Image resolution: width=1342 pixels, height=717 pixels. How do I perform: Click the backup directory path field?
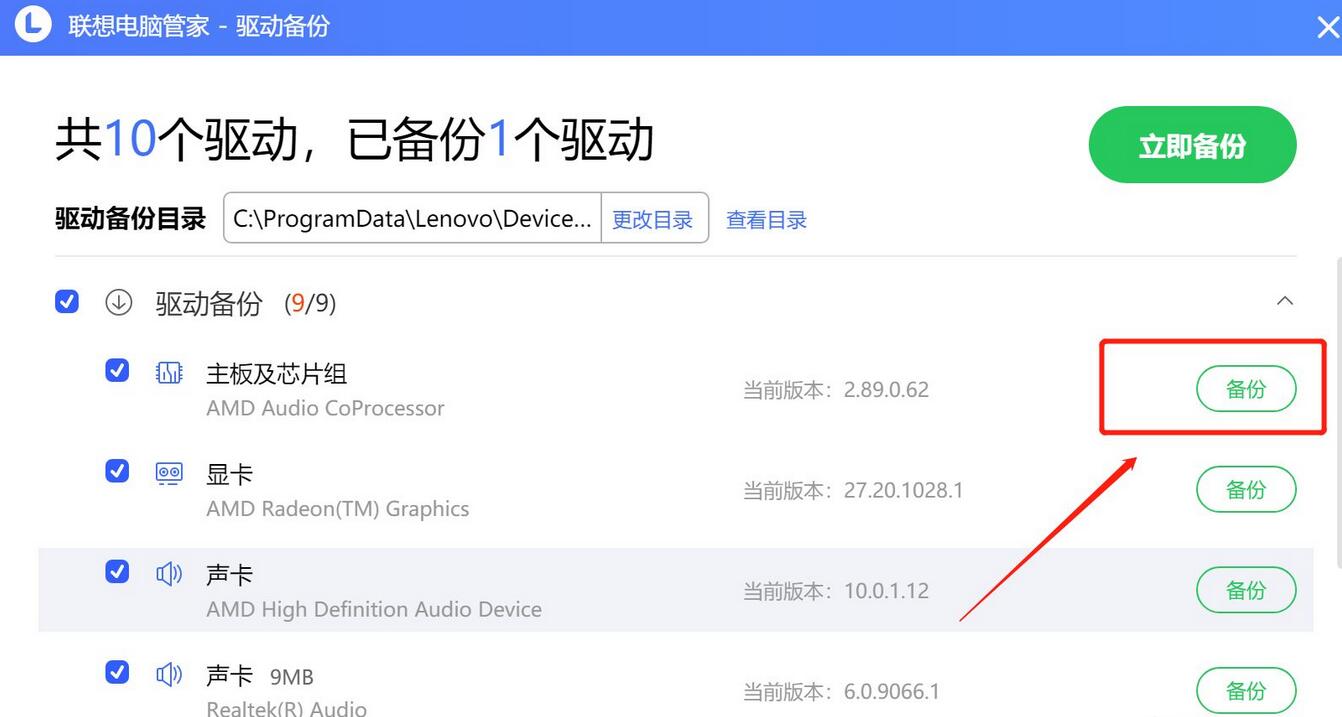point(412,219)
